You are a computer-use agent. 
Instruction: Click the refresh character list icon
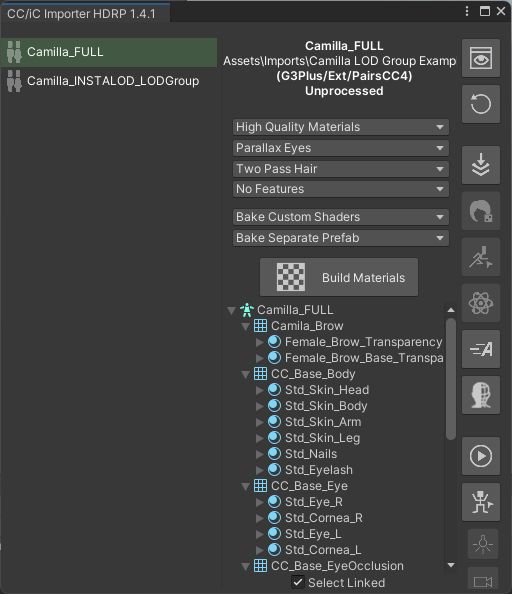(481, 104)
